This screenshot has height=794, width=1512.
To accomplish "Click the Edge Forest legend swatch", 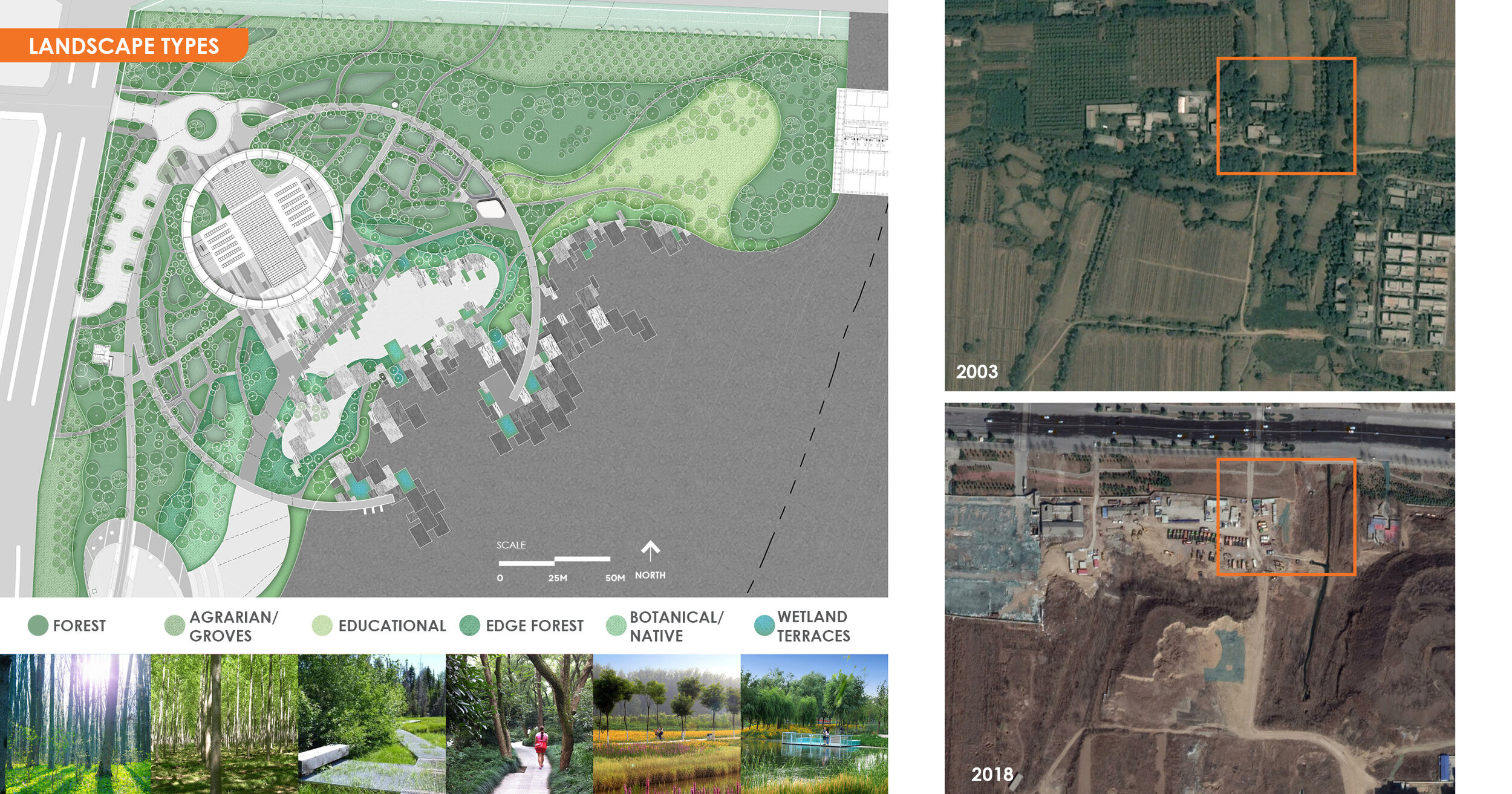I will tap(470, 625).
